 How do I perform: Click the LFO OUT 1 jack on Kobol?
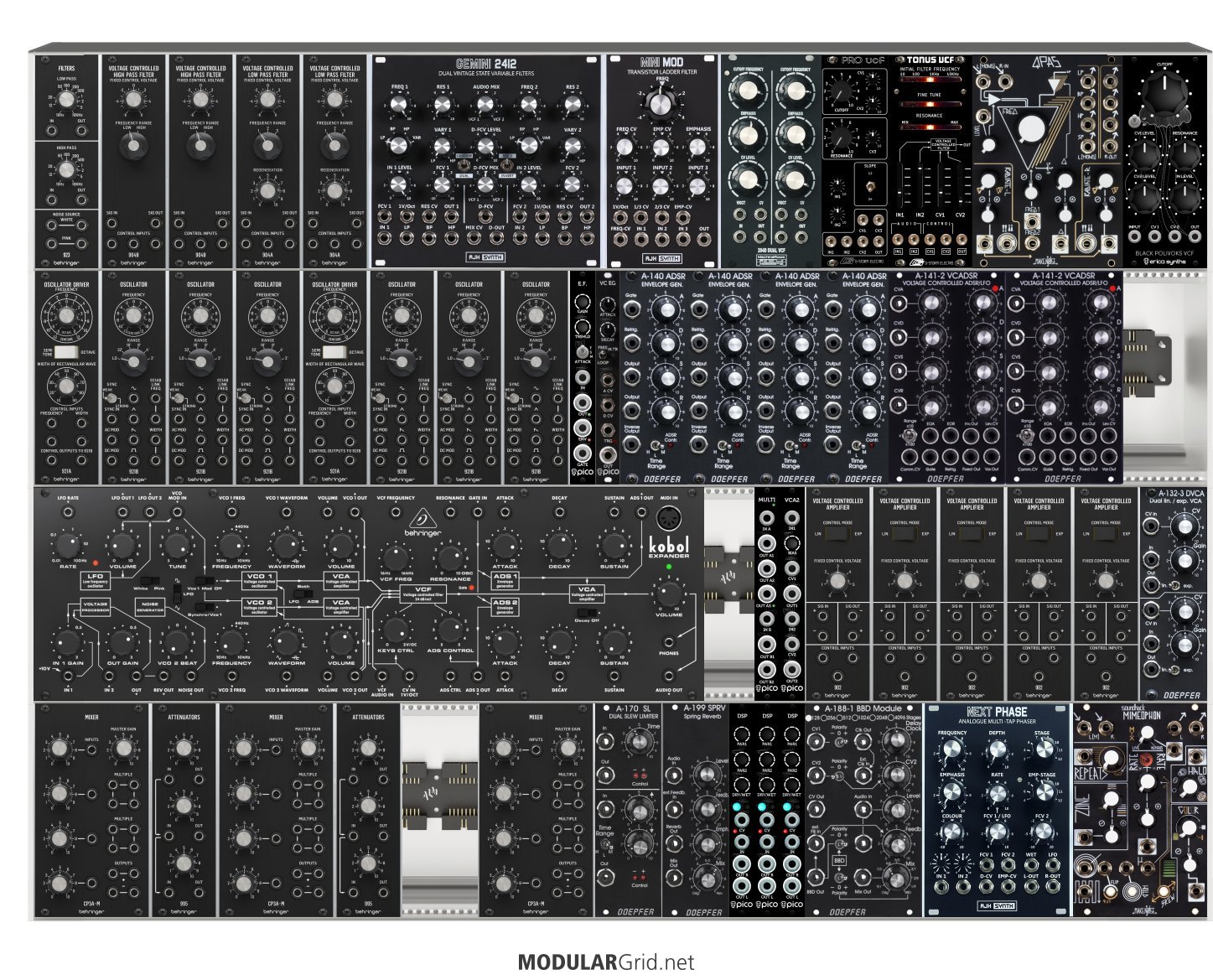122,512
